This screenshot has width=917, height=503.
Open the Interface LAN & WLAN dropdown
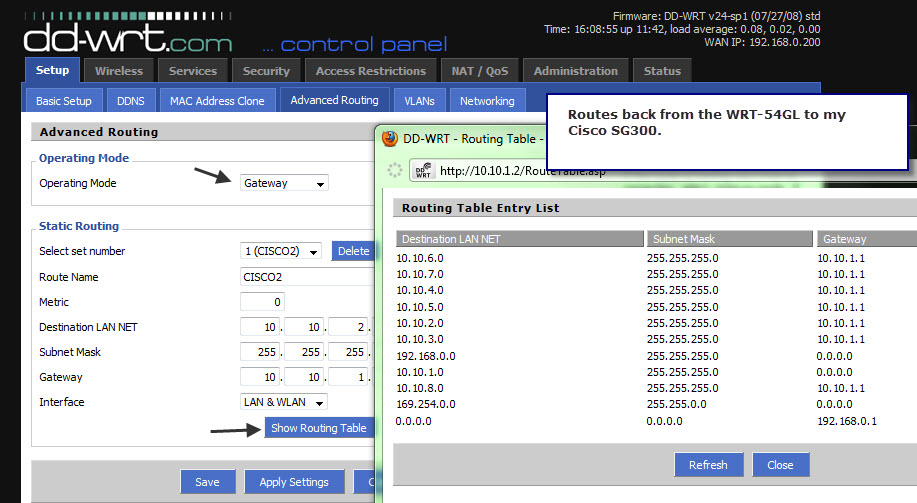pos(284,402)
